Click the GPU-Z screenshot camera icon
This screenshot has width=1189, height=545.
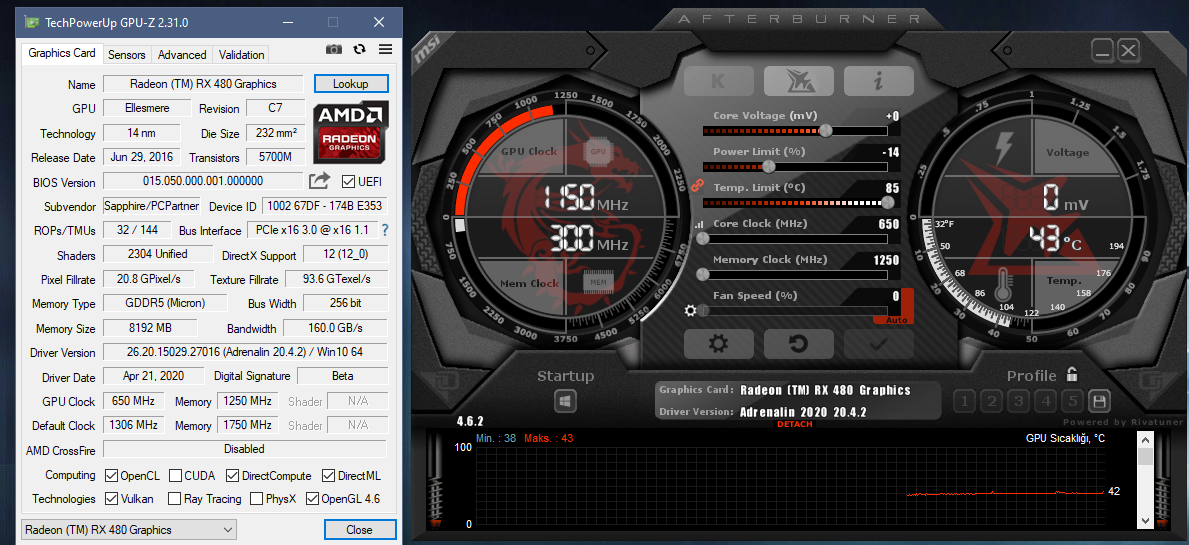pos(334,50)
